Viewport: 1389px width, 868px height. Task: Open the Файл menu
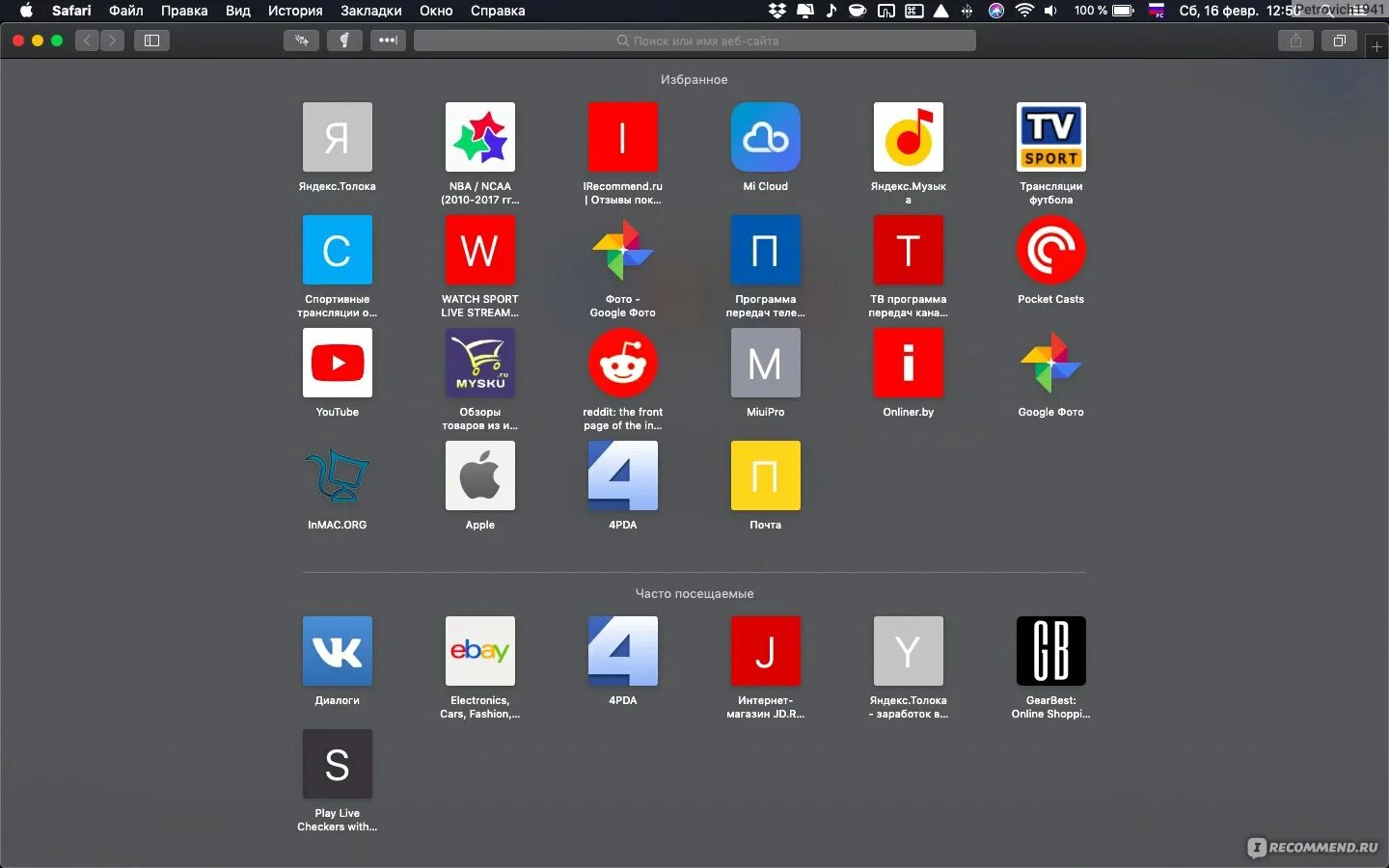point(126,11)
